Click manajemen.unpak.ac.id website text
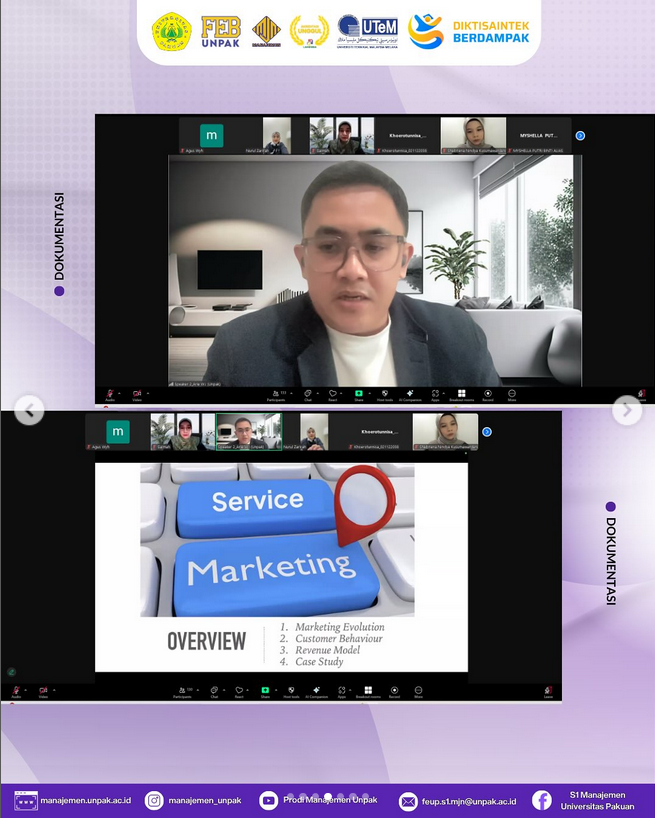Viewport: 655px width, 818px height. pos(86,800)
